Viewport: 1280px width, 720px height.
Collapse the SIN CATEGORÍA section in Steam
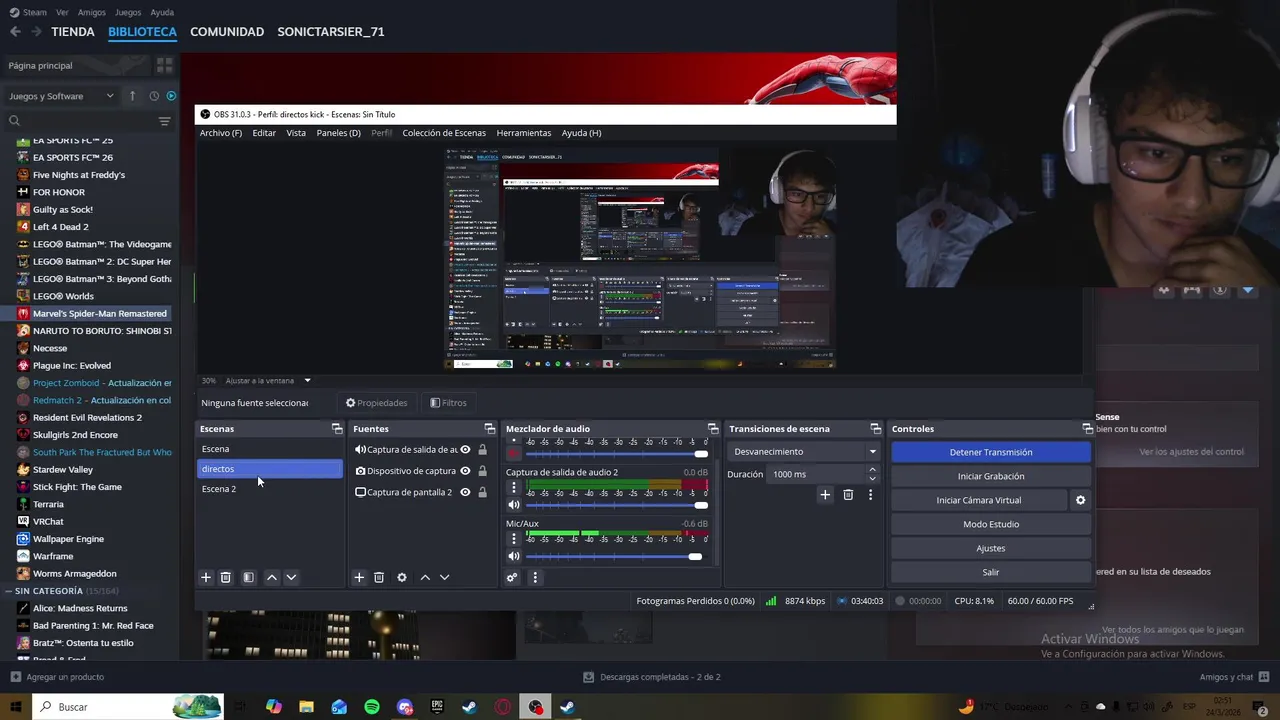(x=8, y=591)
